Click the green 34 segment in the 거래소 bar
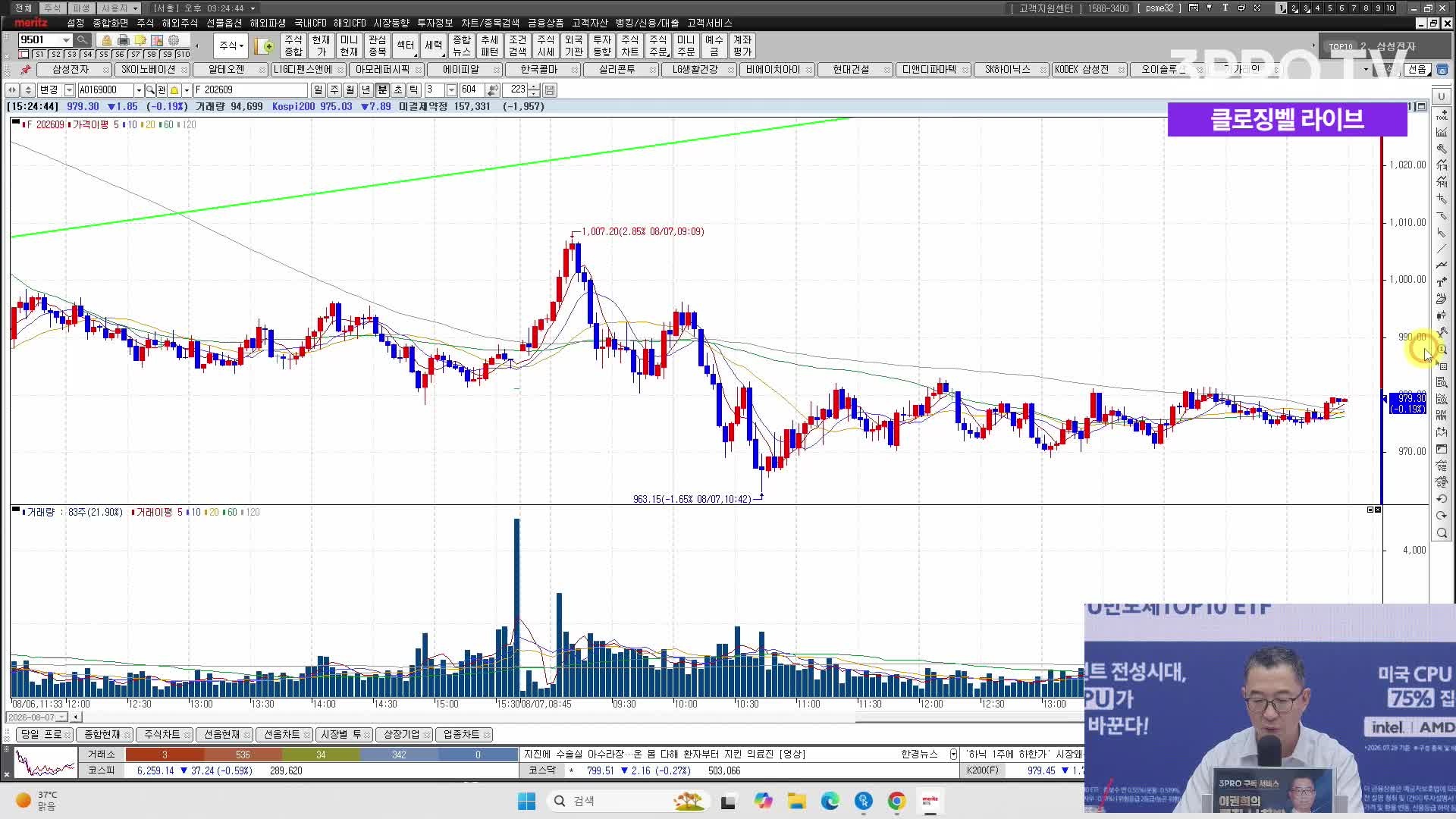1456x819 pixels. pos(321,755)
